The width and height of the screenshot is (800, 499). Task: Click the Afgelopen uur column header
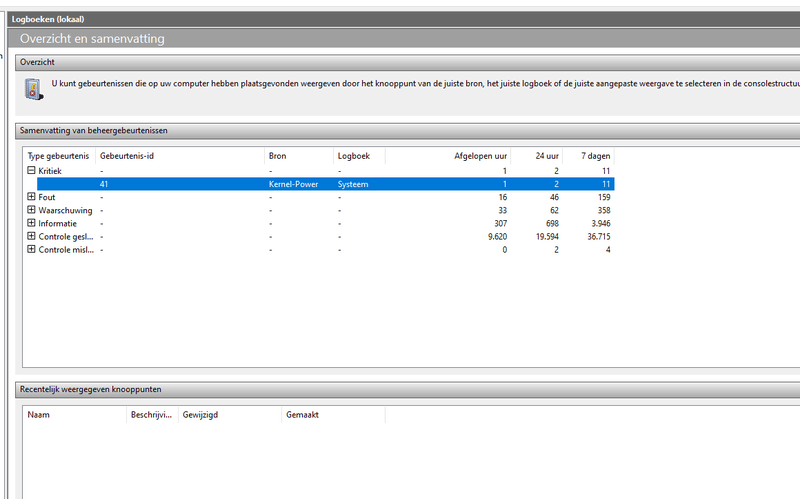[448, 156]
